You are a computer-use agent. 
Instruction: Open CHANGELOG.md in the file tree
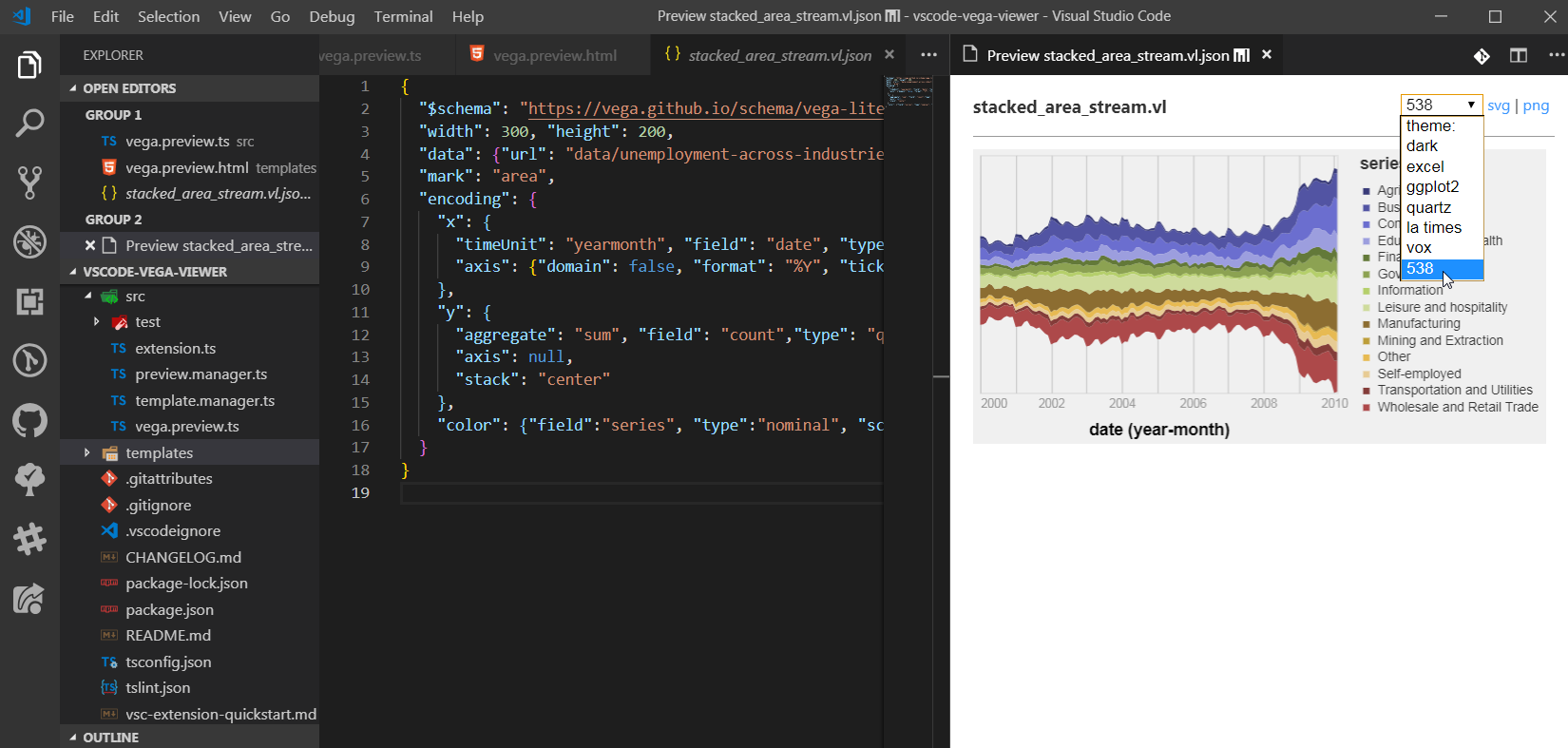(x=183, y=558)
